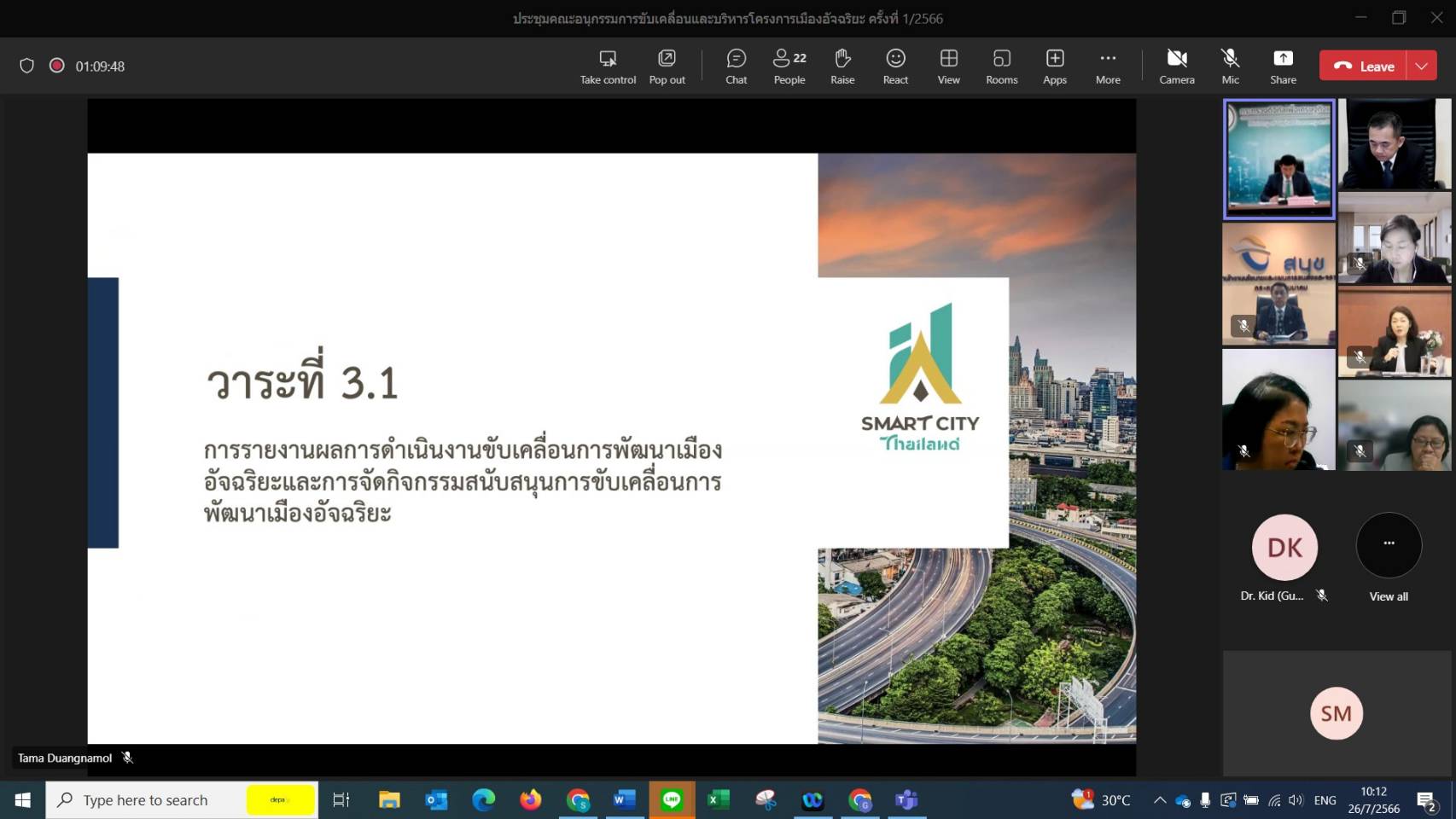Click the taskbar search box
Image resolution: width=1456 pixels, height=819 pixels.
pos(182,800)
